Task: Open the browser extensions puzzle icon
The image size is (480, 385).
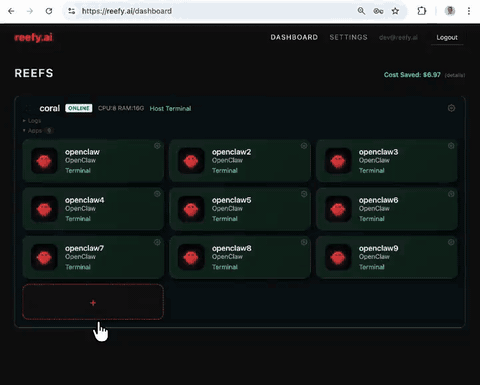Action: pyautogui.click(x=422, y=11)
